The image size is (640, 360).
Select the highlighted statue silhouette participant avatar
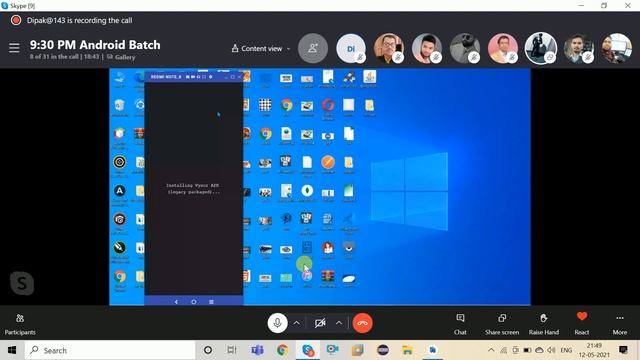(x=541, y=48)
